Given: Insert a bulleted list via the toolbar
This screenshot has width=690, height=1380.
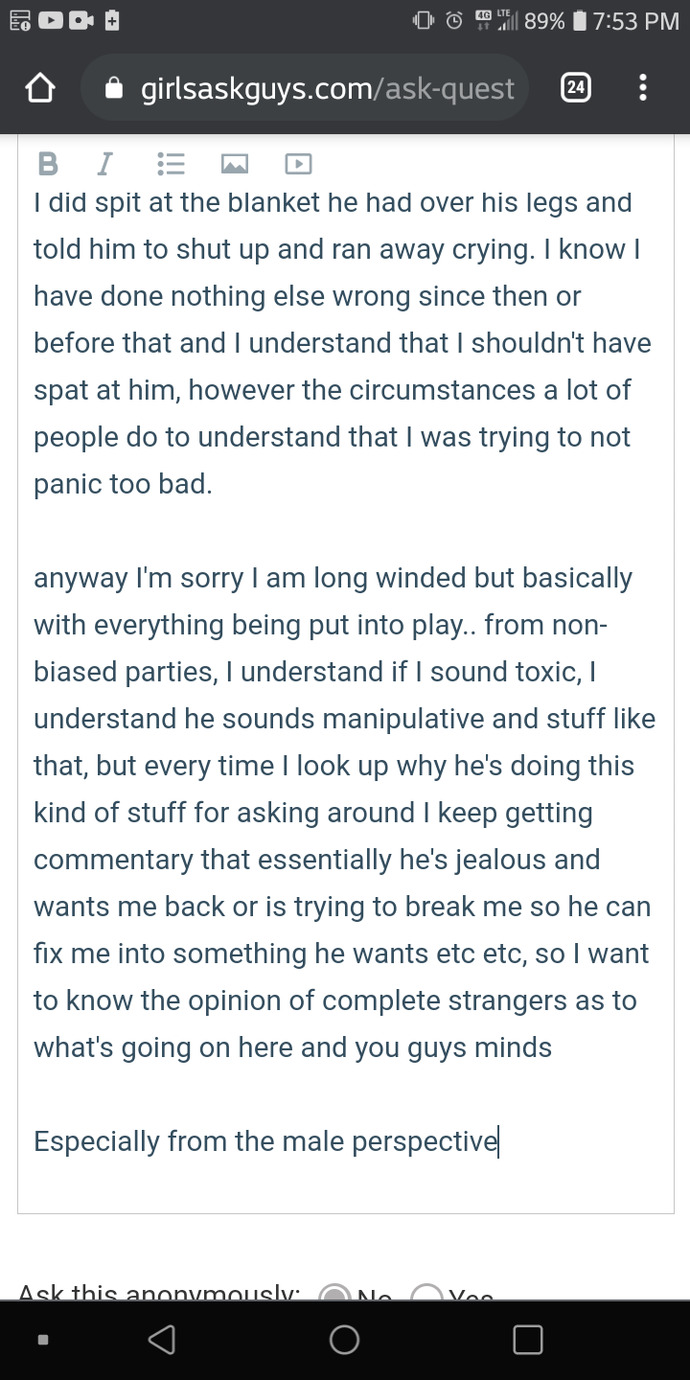Looking at the screenshot, I should 171,163.
